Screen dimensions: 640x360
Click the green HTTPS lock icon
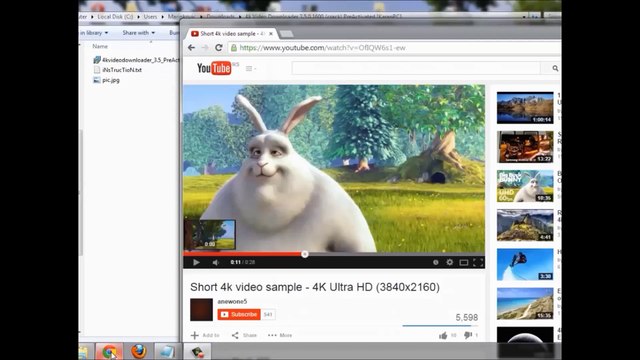coord(234,48)
